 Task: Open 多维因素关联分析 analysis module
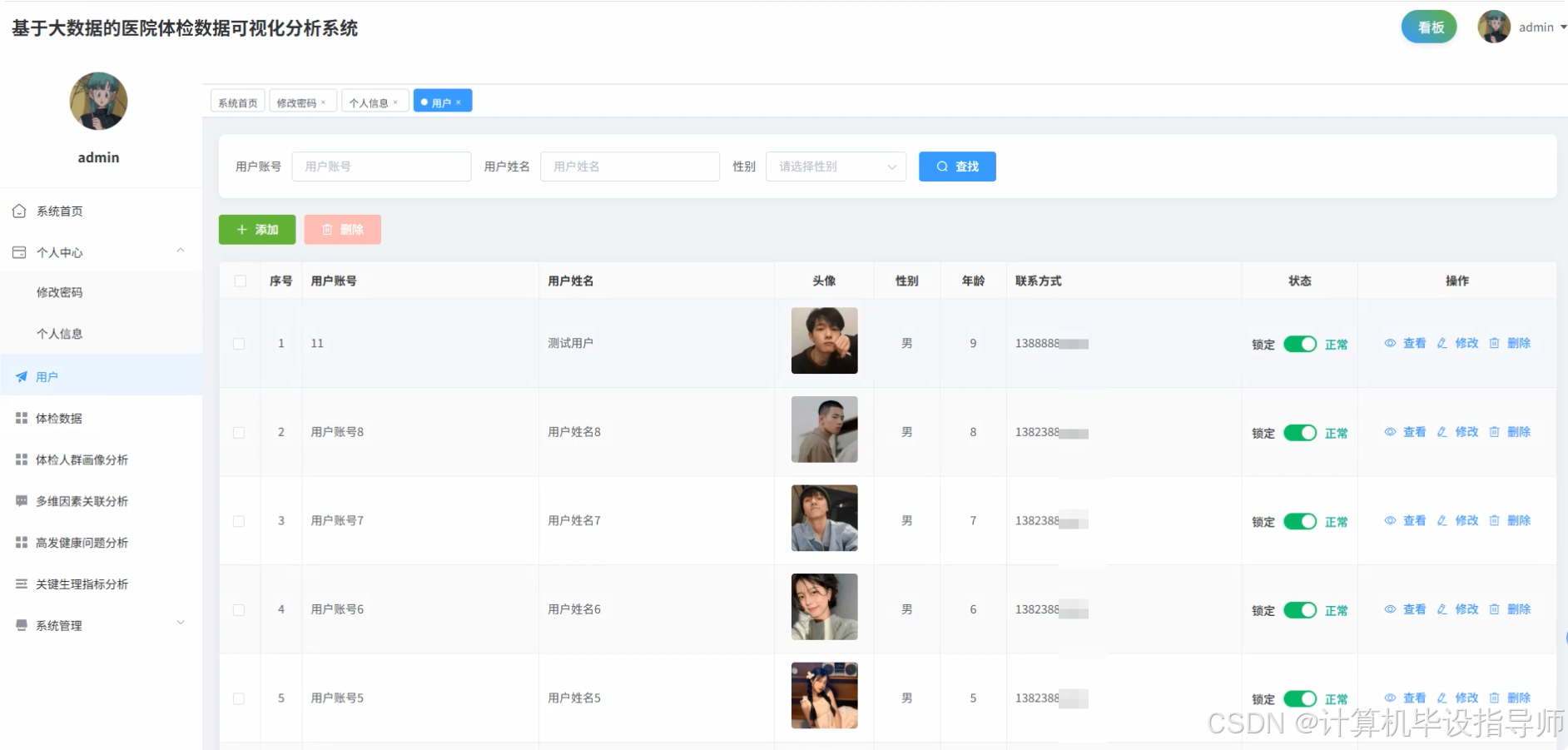[x=20, y=501]
